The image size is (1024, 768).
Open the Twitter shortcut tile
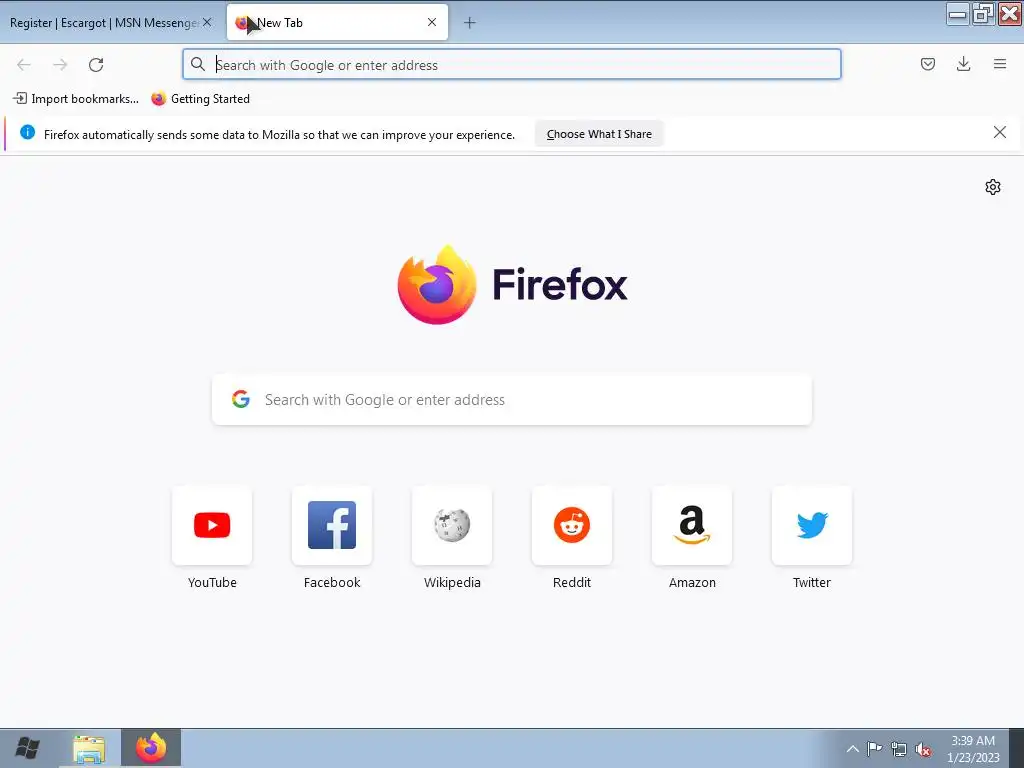812,525
